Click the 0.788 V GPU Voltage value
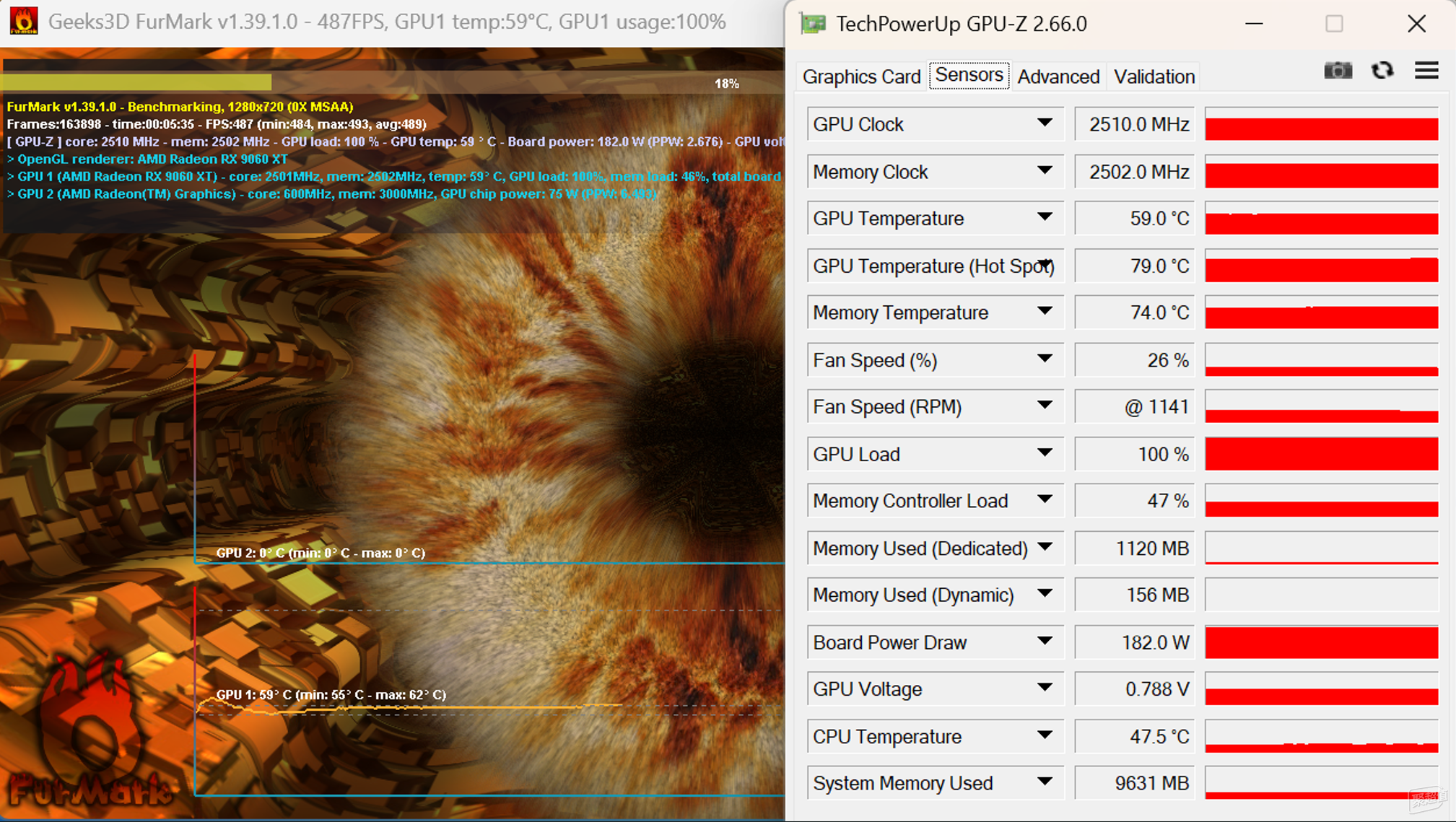Screen dimensions: 1456x822 coord(1134,689)
